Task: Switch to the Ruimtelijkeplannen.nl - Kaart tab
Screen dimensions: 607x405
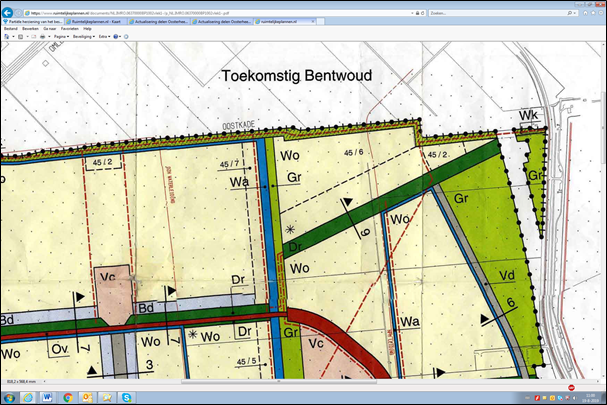Action: [x=95, y=21]
